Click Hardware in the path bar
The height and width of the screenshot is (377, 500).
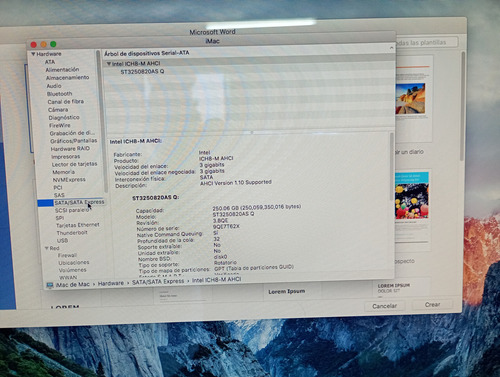[x=111, y=283]
